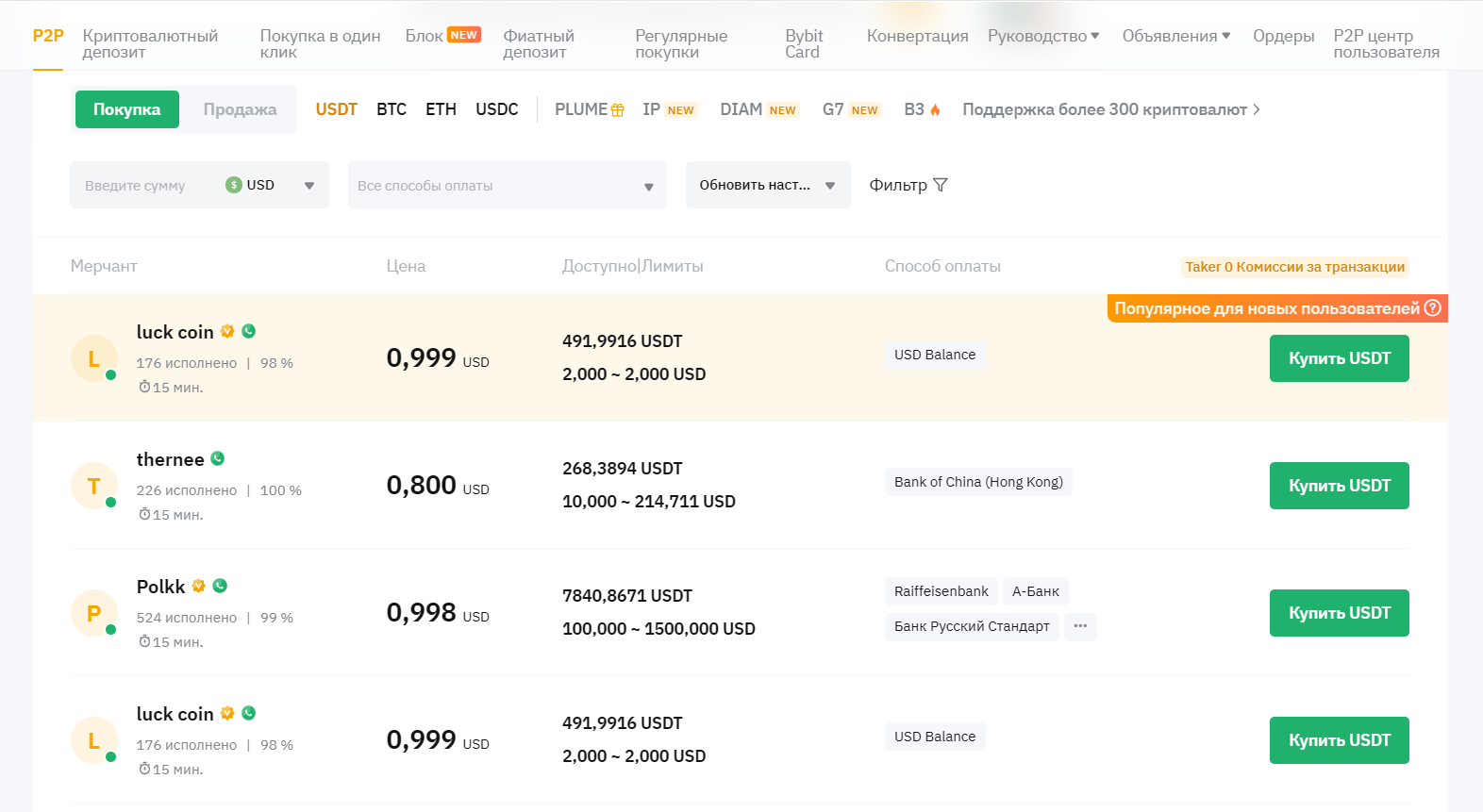The height and width of the screenshot is (812, 1483).
Task: Go to the Конвертация tab
Action: 917,36
